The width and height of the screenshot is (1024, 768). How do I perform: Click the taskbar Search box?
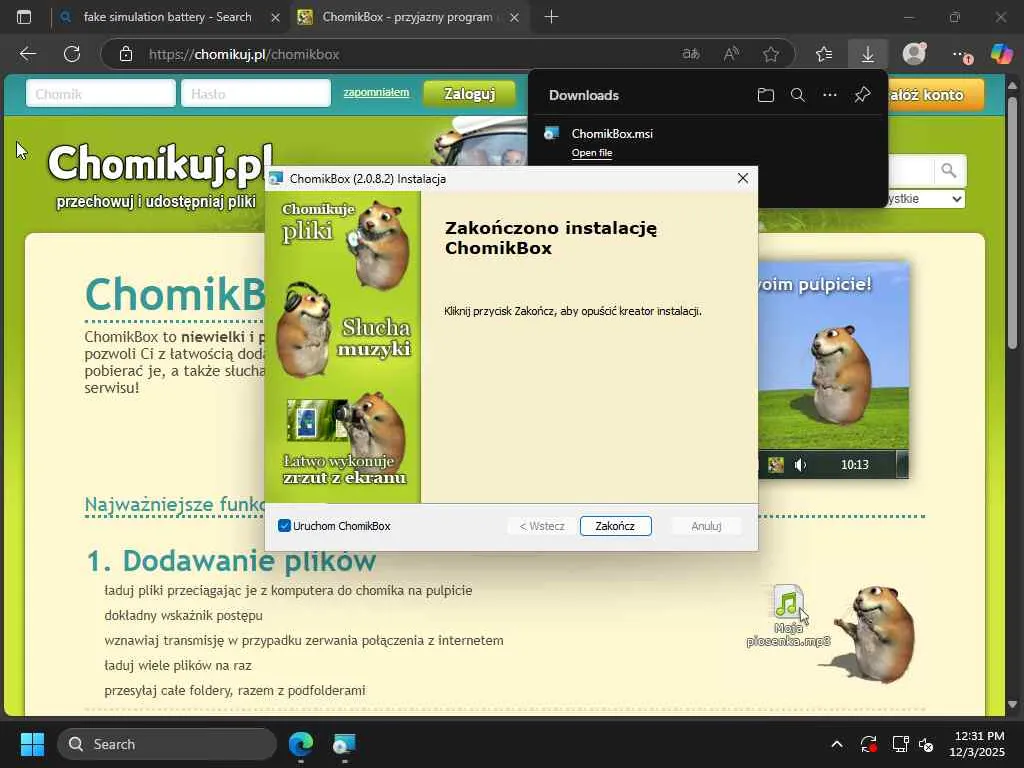point(167,744)
